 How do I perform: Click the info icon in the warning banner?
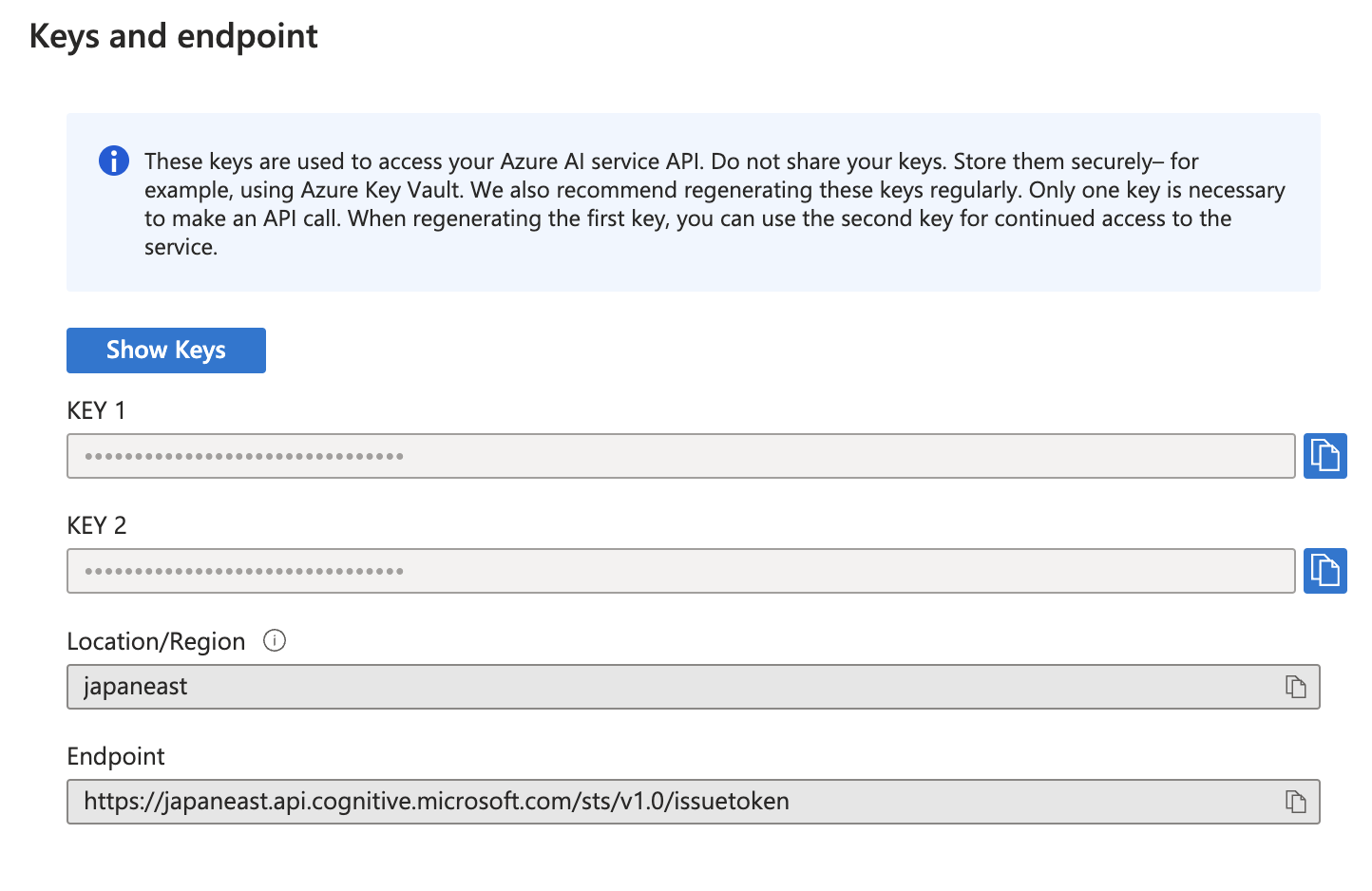click(x=113, y=161)
